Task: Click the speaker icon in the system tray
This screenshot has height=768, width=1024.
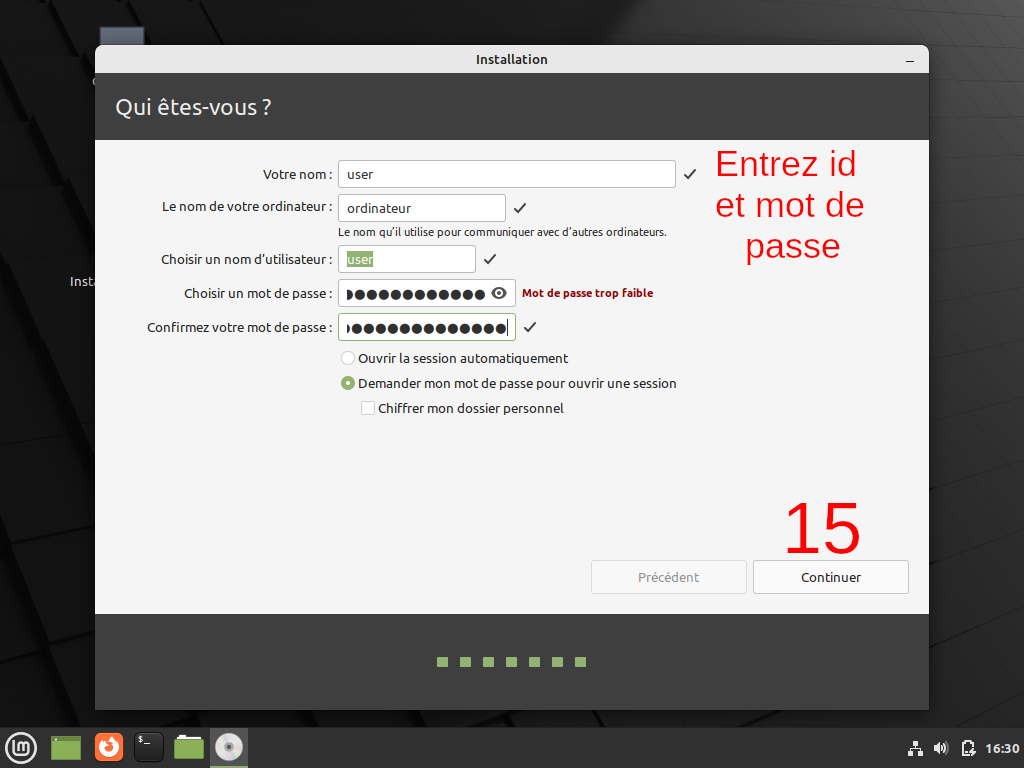Action: [941, 747]
